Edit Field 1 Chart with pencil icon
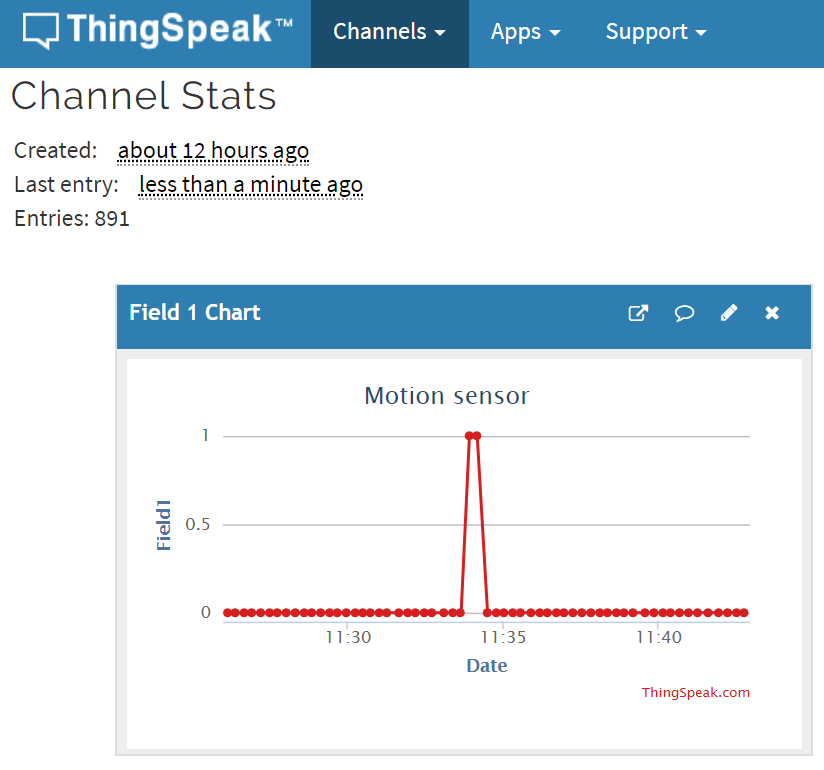The image size is (824, 770). coord(729,313)
